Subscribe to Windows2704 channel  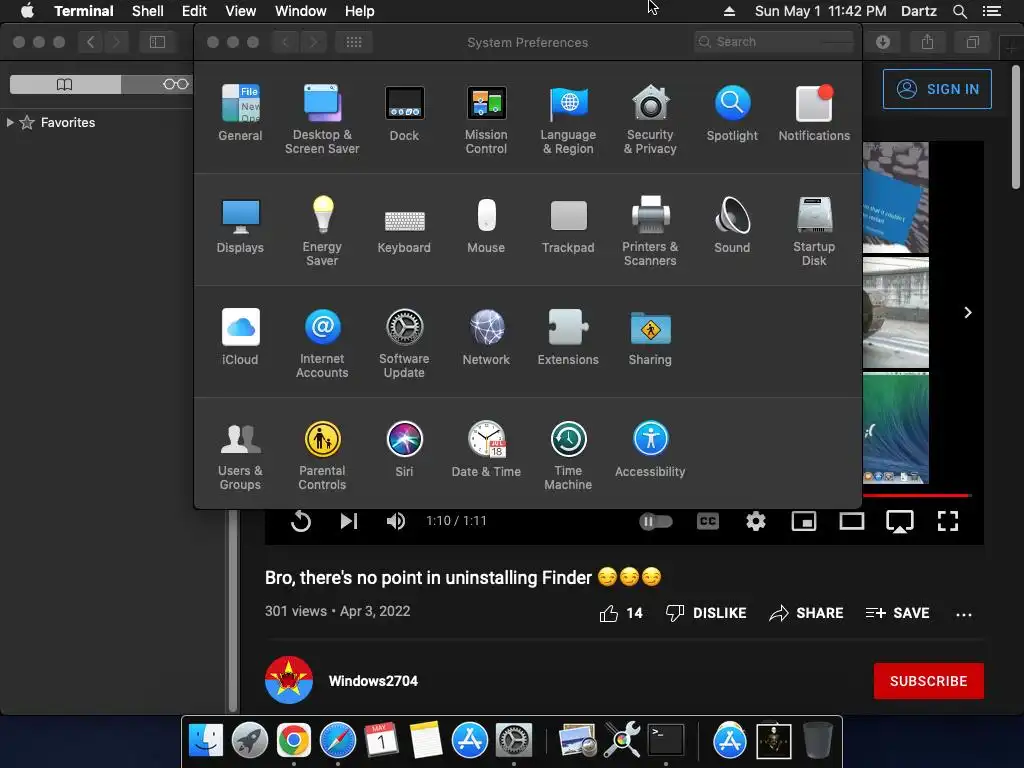(929, 681)
